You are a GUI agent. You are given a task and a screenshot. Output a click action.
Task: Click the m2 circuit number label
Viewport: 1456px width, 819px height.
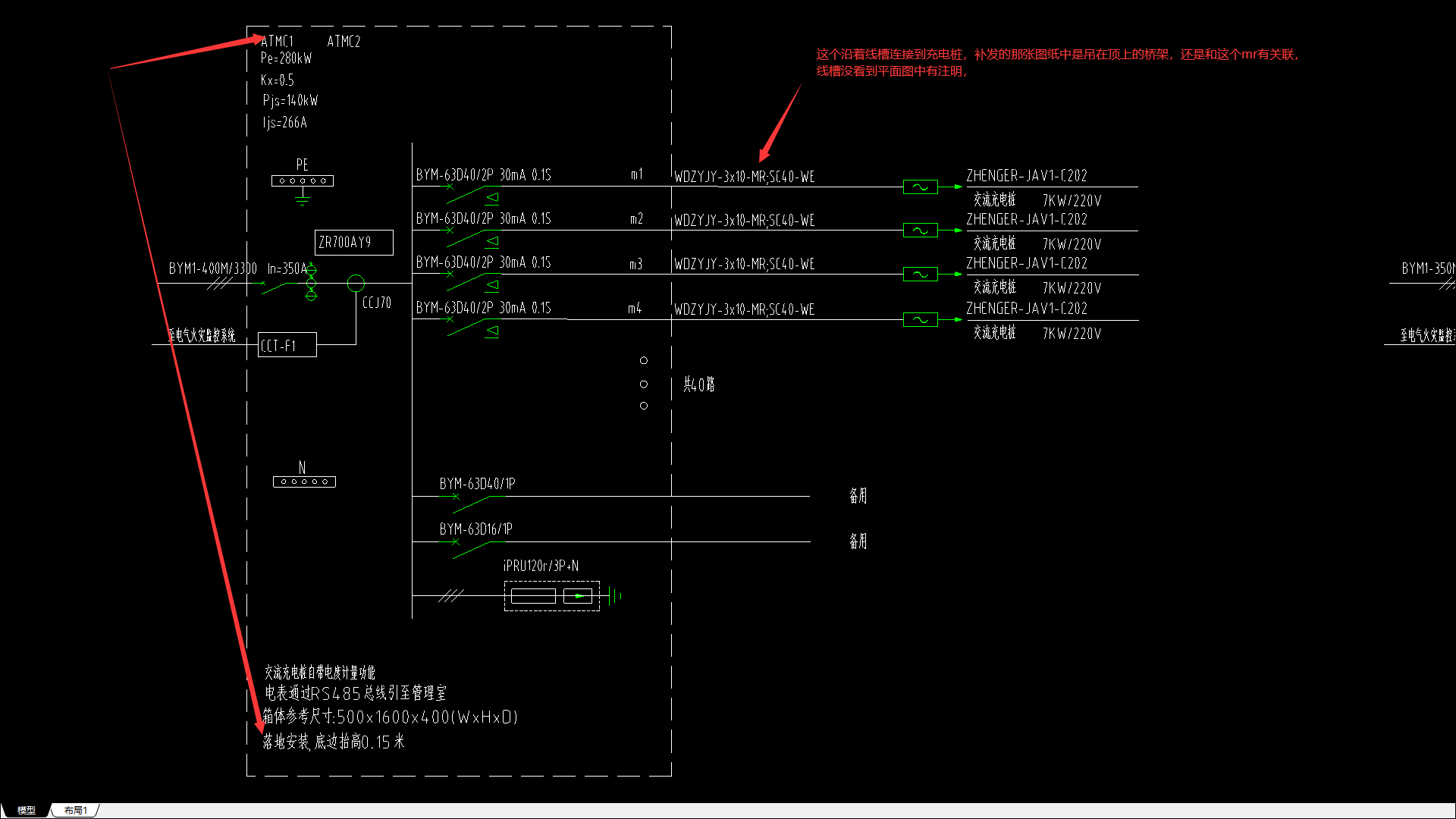(637, 218)
